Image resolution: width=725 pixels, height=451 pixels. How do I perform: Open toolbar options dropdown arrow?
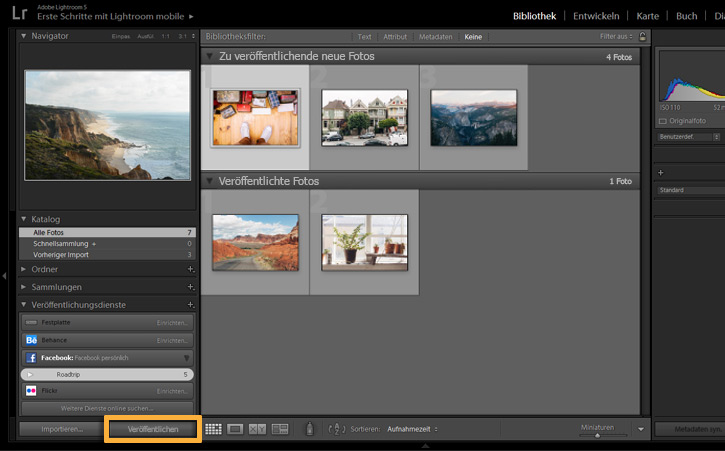pos(641,429)
